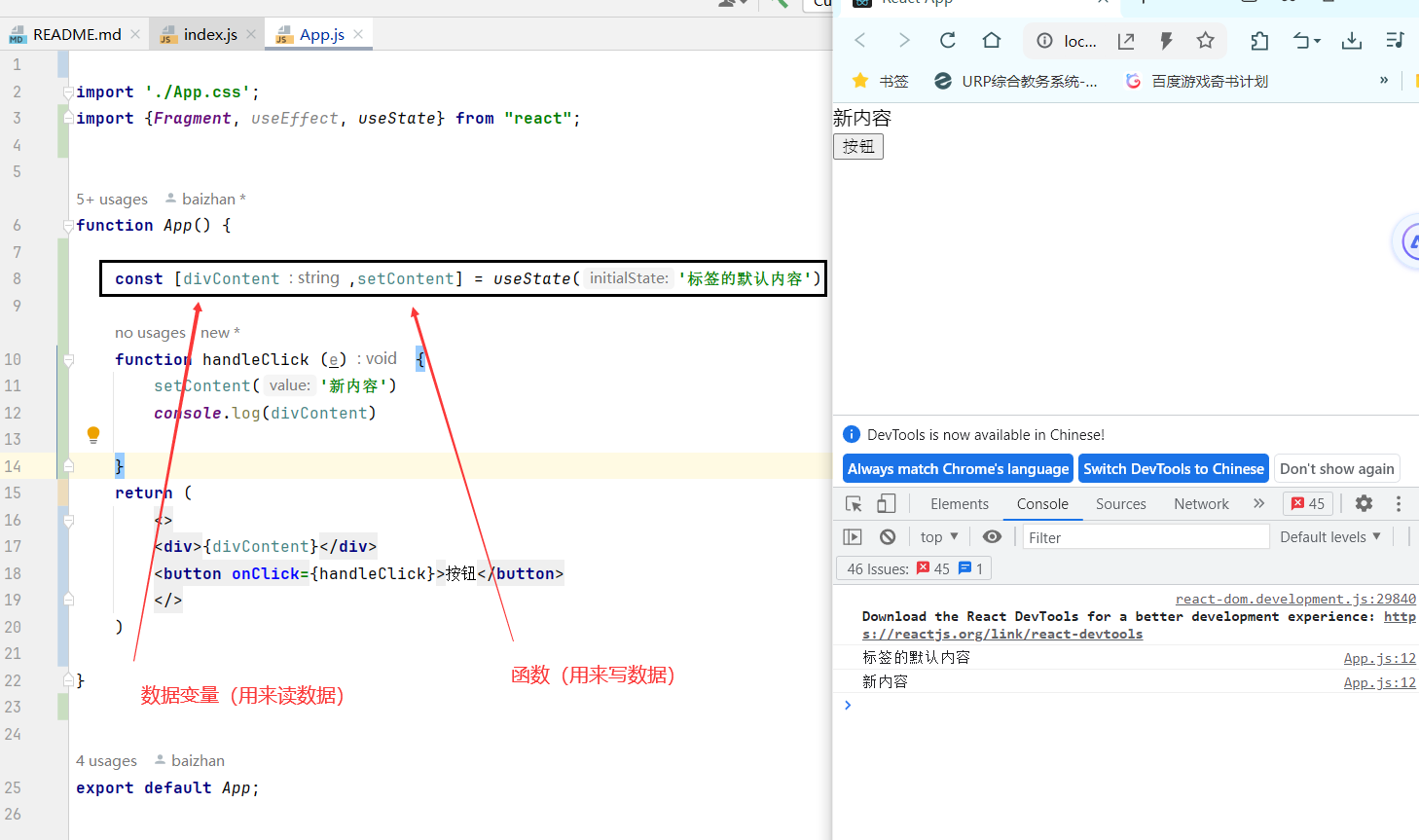Collapse handleClick function at line 10
Viewport: 1419px width, 840px height.
tap(68, 360)
